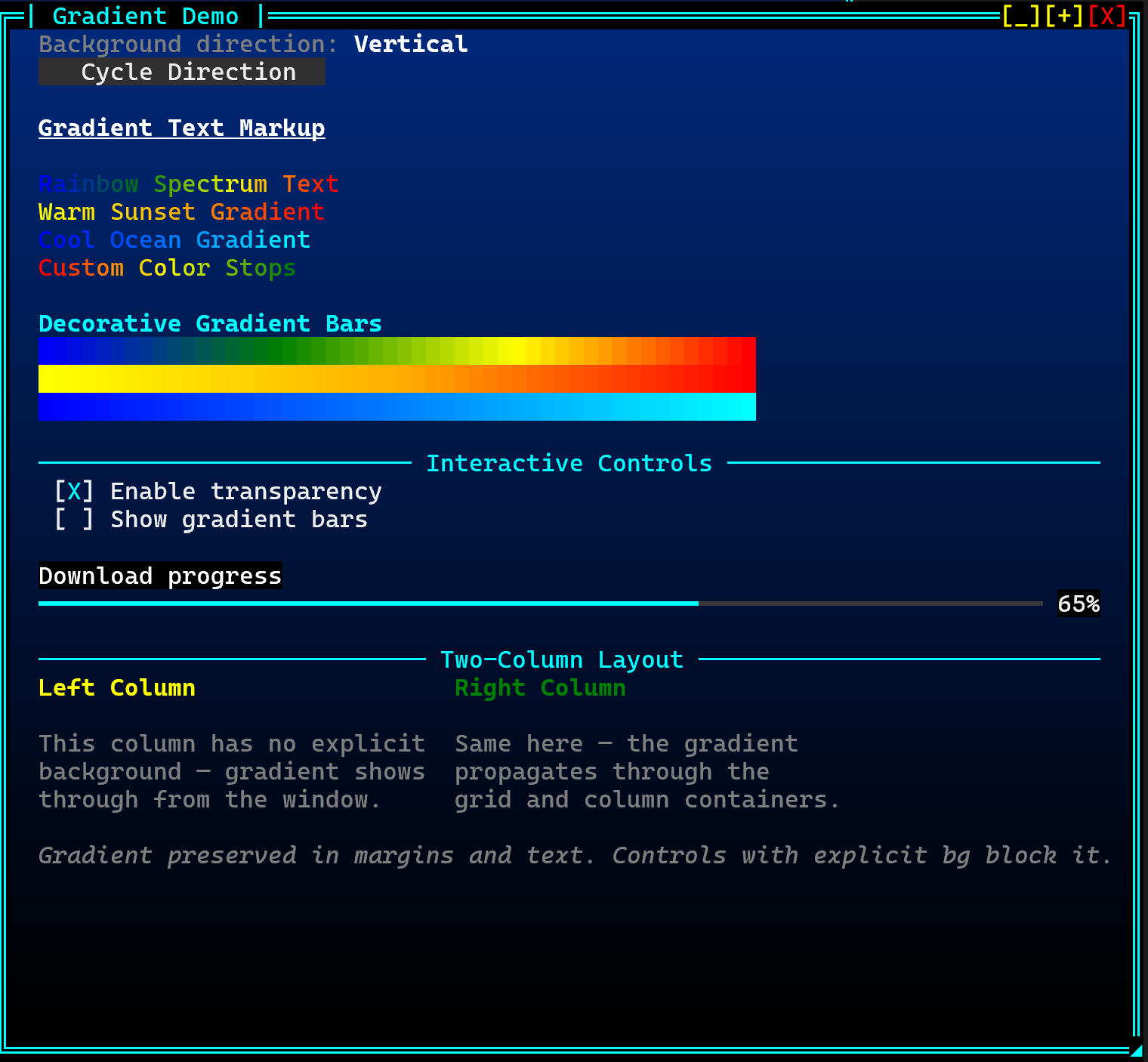Select the 65% progress label
Viewport: 1148px width, 1062px height.
(x=1079, y=603)
